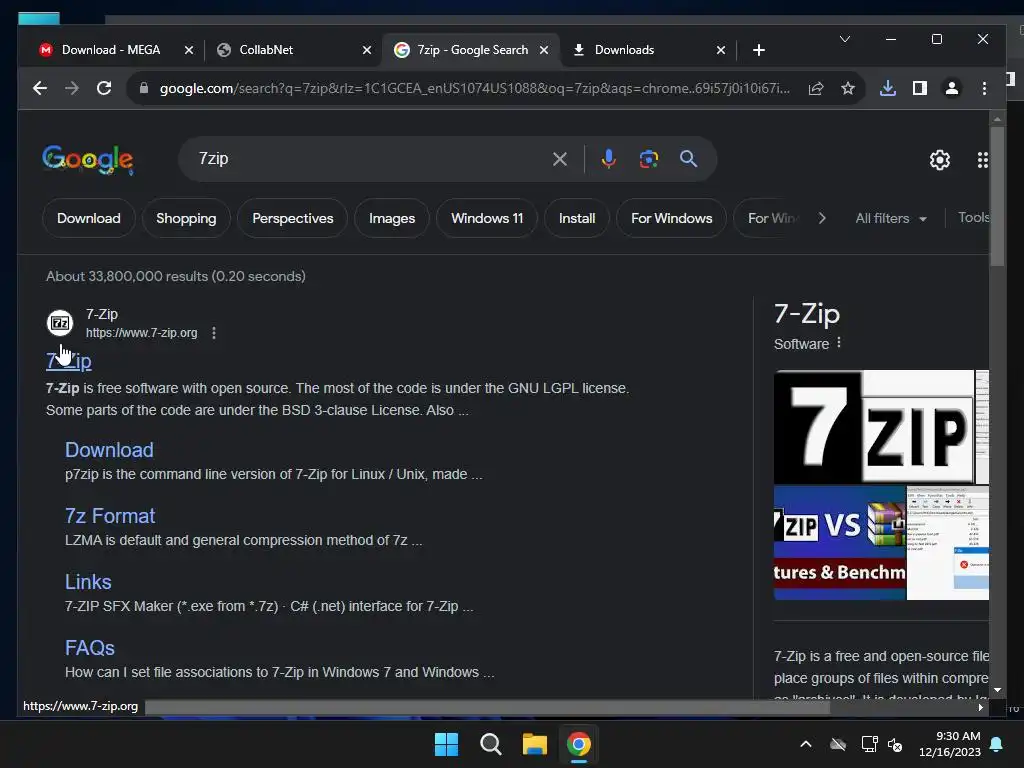Viewport: 1024px width, 768px height.
Task: Select the Perspectives filter chip
Action: (293, 218)
